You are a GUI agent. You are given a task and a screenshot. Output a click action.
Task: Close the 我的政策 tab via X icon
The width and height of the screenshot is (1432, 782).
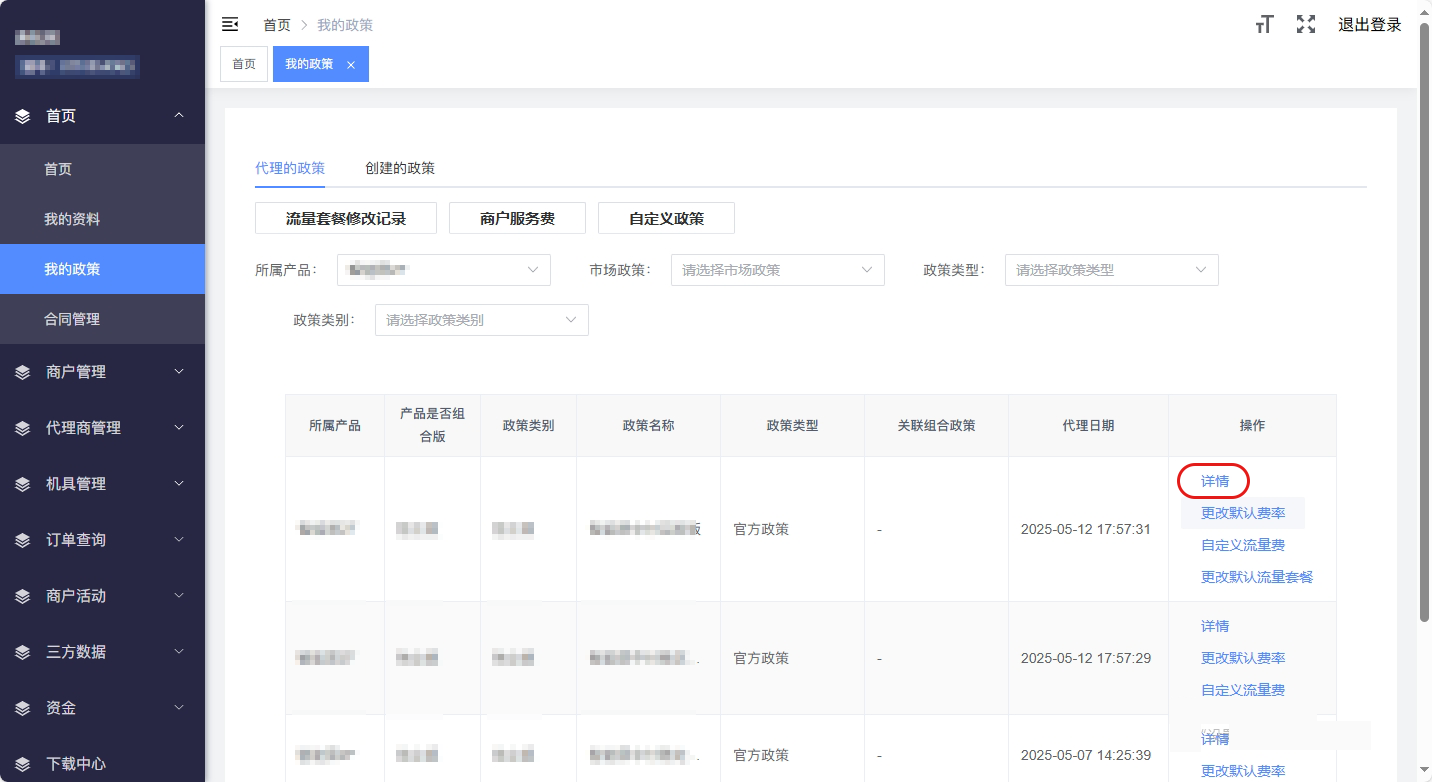[x=351, y=65]
